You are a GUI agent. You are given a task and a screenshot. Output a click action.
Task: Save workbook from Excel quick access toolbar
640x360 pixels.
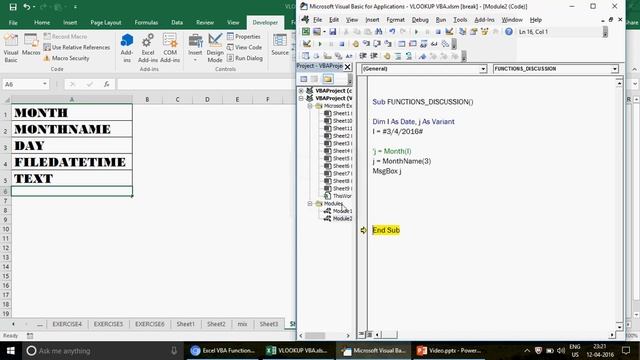[13, 7]
